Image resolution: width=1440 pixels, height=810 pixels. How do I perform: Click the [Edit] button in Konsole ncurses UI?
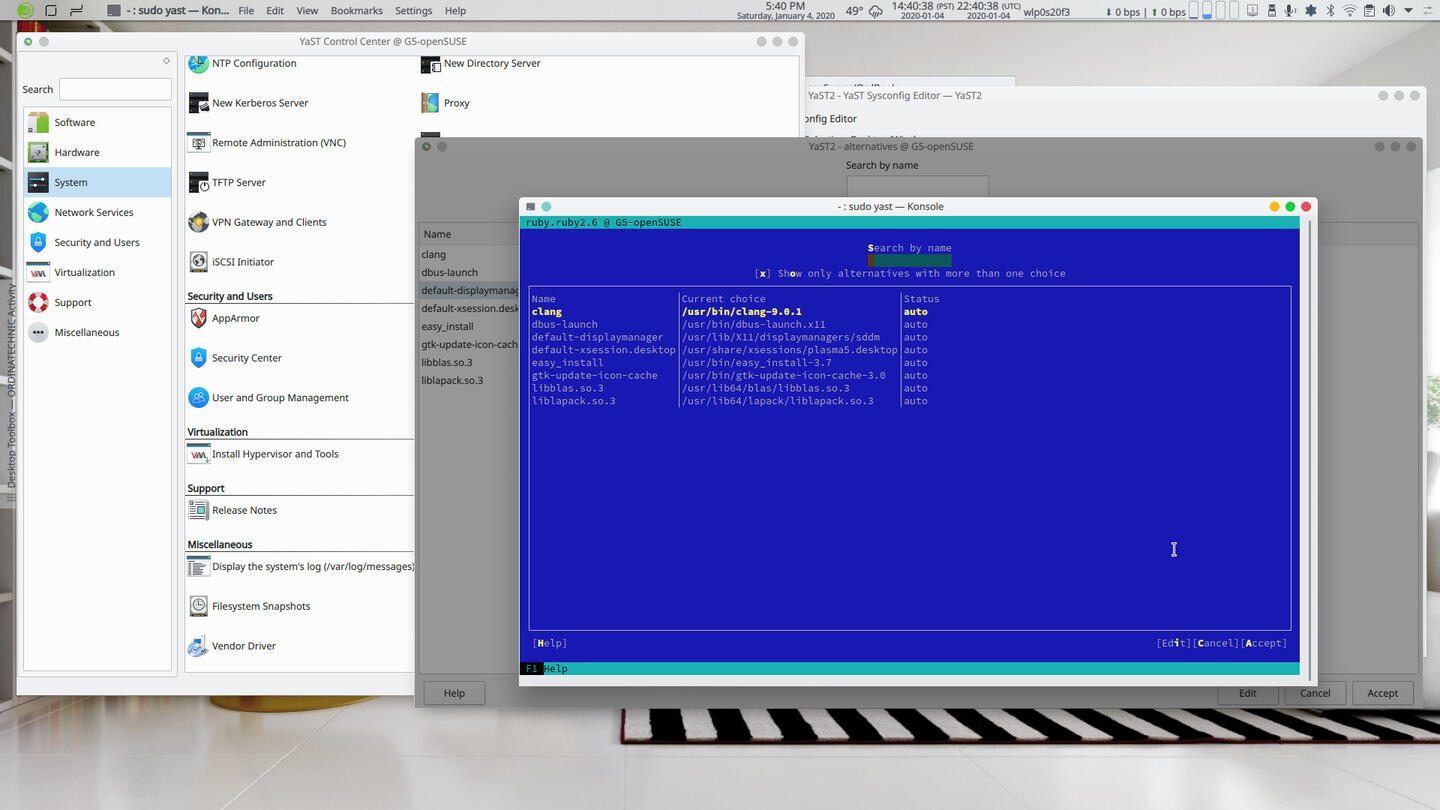pos(1174,643)
